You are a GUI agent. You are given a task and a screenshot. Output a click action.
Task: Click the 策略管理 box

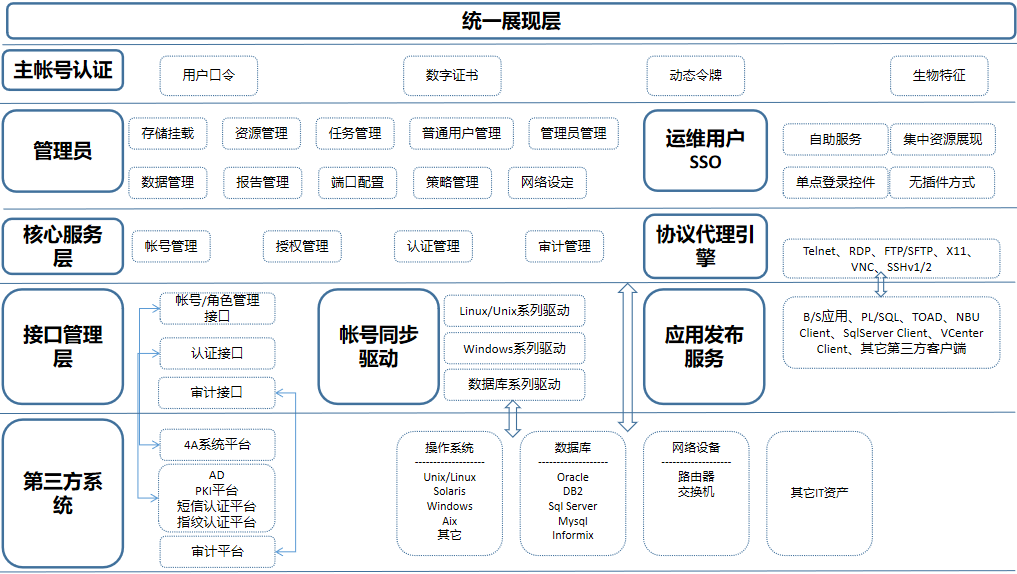coord(452,182)
